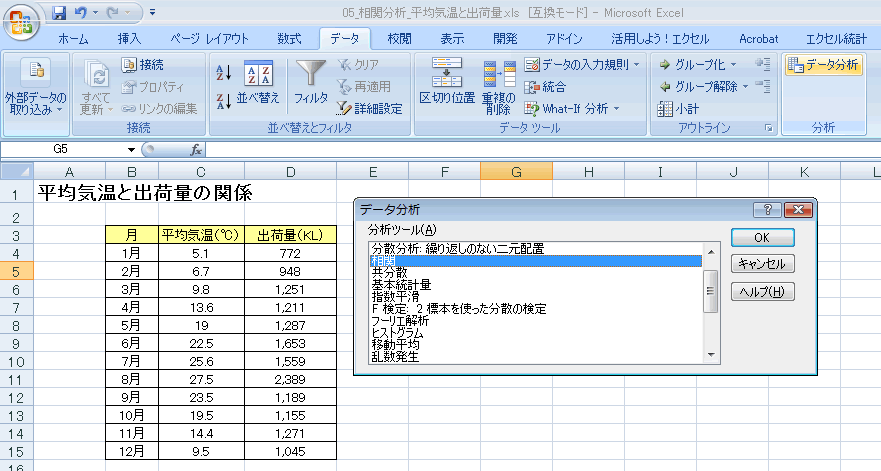Switch to the 数式 ribbon tab
This screenshot has height=471, width=881.
point(289,39)
